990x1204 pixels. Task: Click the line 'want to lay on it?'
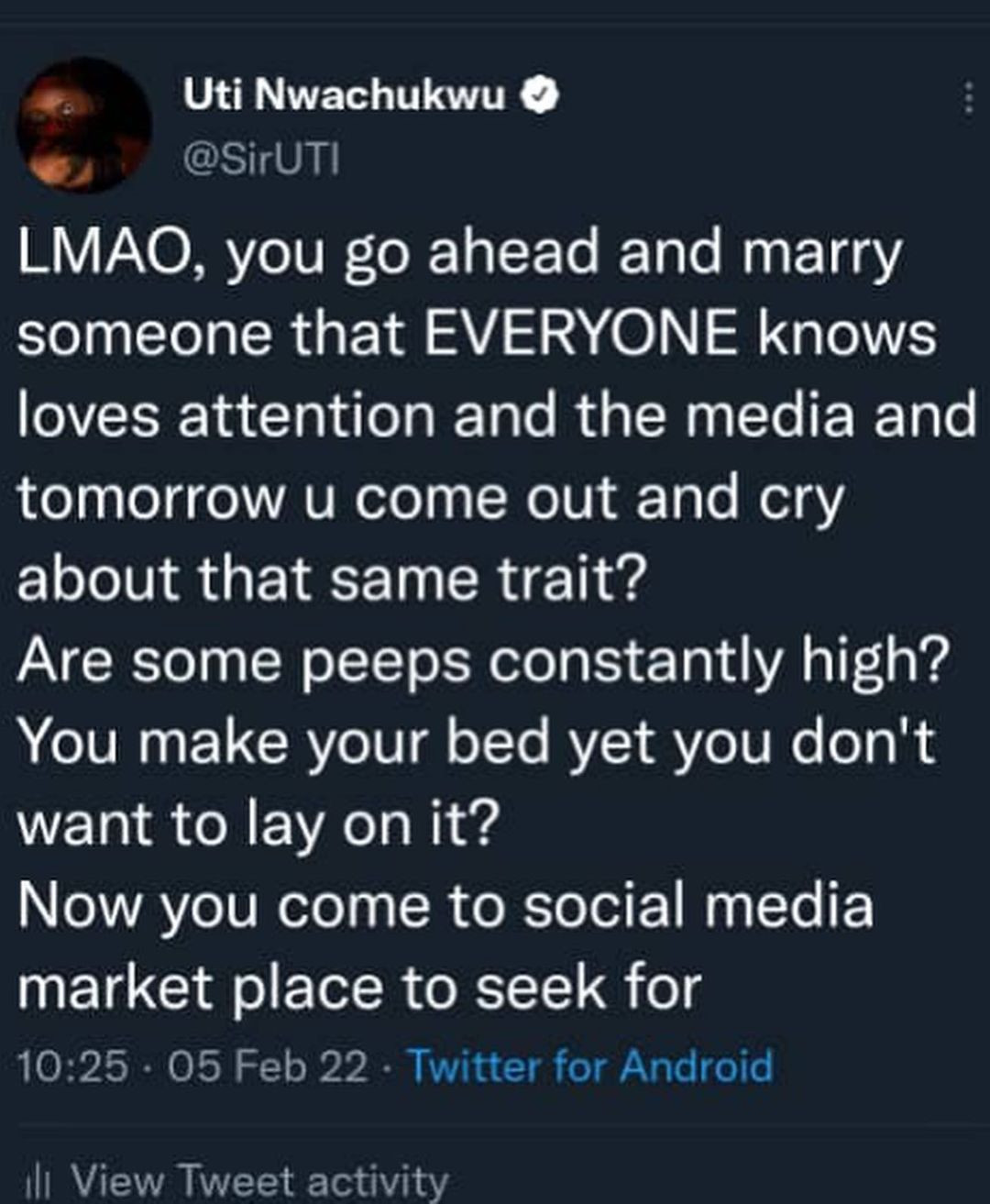tap(258, 824)
